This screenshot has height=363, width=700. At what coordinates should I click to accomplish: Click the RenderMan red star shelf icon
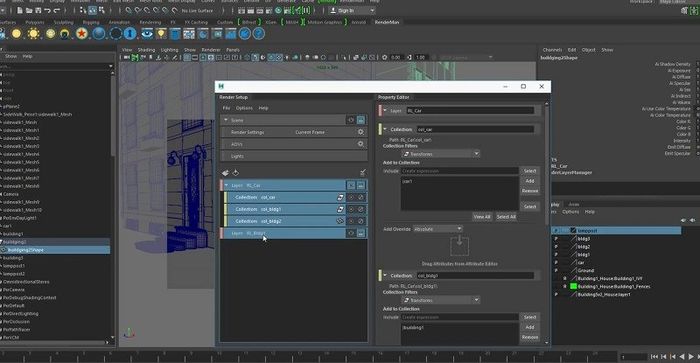pyautogui.click(x=81, y=33)
